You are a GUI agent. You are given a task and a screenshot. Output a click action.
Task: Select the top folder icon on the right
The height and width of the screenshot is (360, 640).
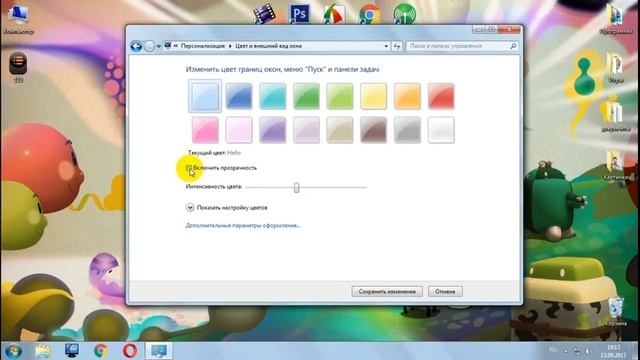[616, 18]
